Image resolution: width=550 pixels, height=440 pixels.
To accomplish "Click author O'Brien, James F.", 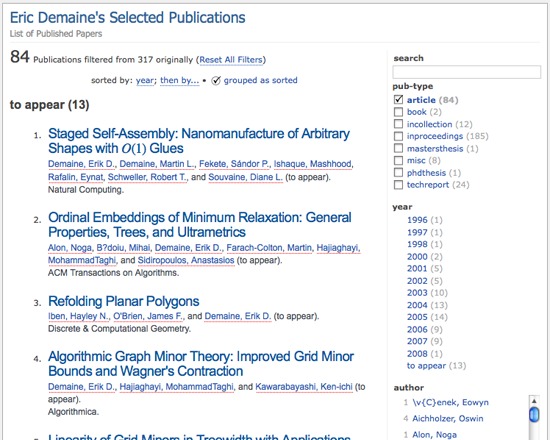I will (x=147, y=316).
